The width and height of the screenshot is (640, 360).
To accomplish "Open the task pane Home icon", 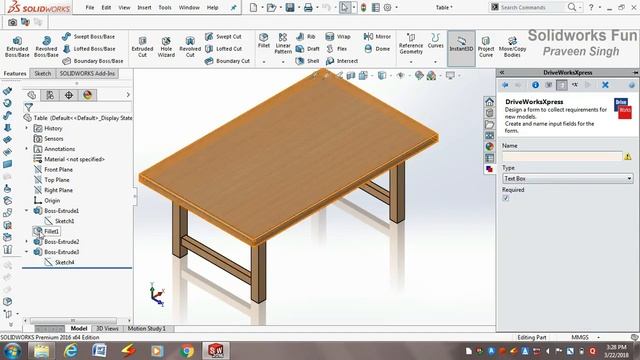I will coord(489,102).
